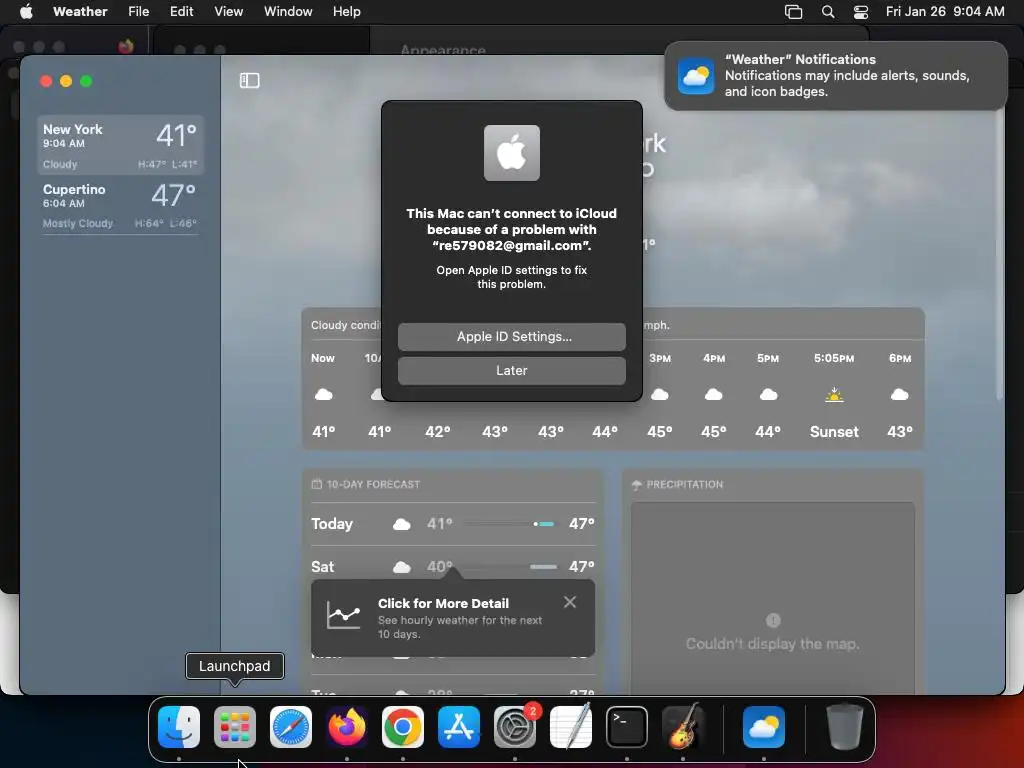The image size is (1024, 768).
Task: Open System Settings in the dock
Action: pyautogui.click(x=515, y=727)
